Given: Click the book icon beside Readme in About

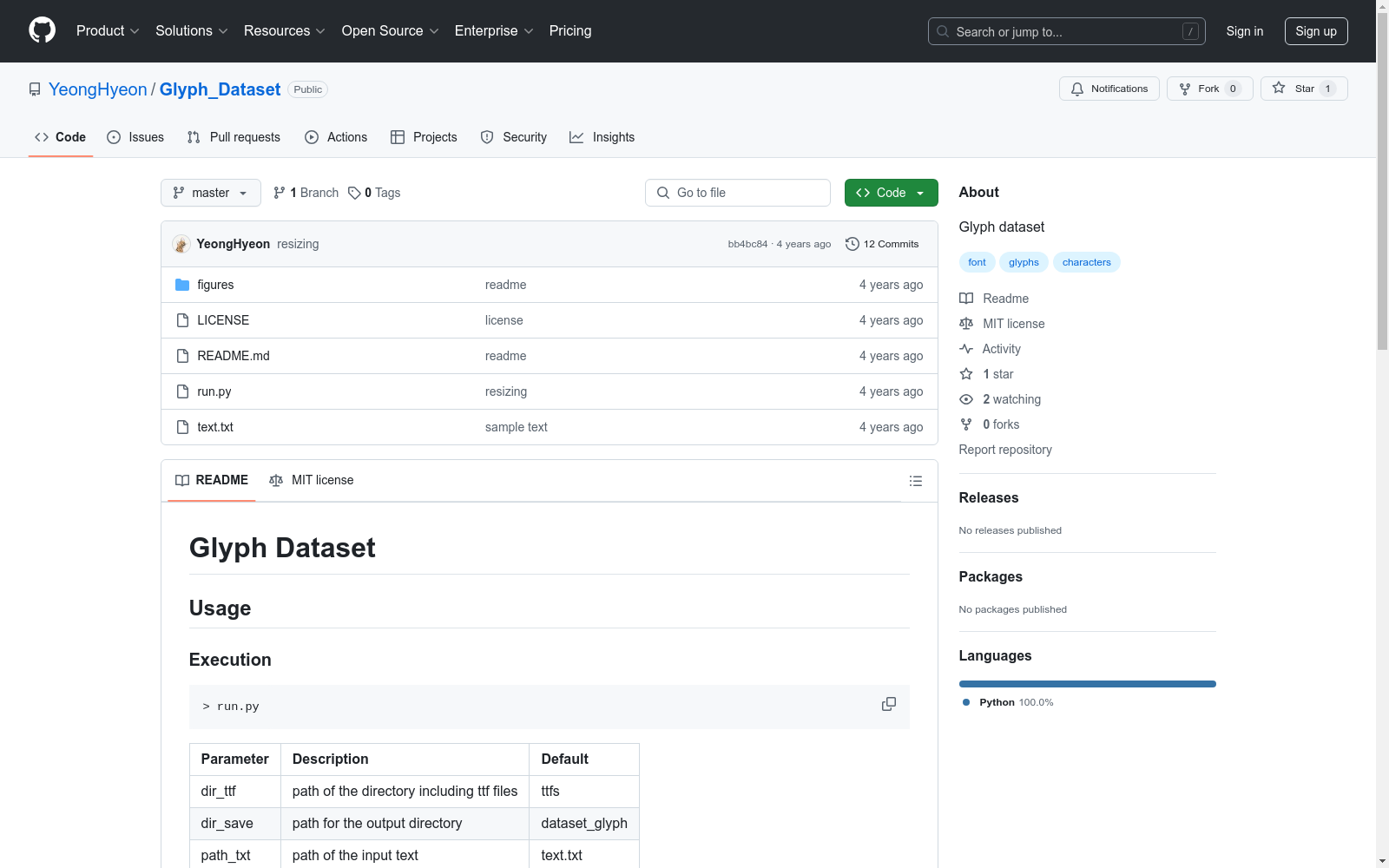Looking at the screenshot, I should [x=966, y=299].
